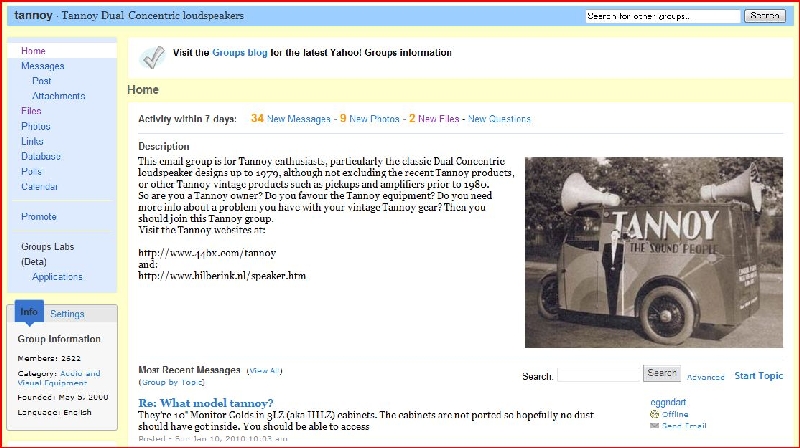Click the Group Information heading
This screenshot has width=800, height=448.
point(59,339)
